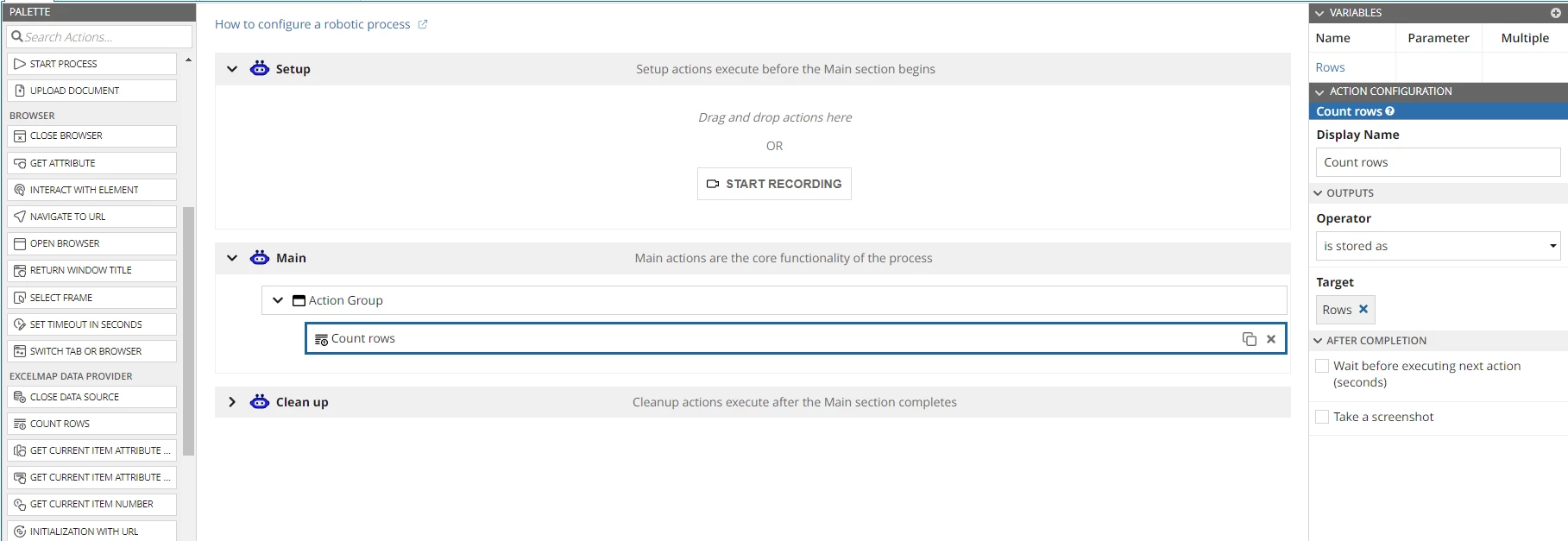The height and width of the screenshot is (541, 1568).
Task: Expand the Clean up section
Action: click(232, 402)
